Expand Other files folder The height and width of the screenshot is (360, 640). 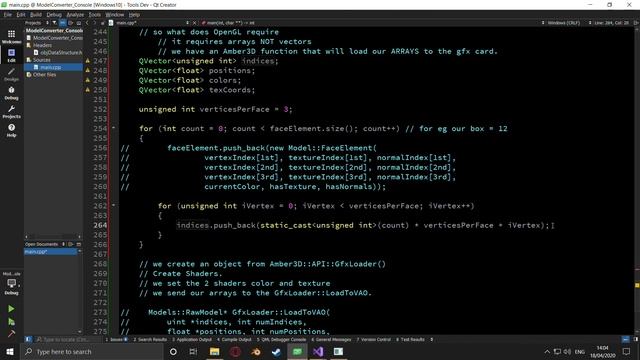point(44,75)
